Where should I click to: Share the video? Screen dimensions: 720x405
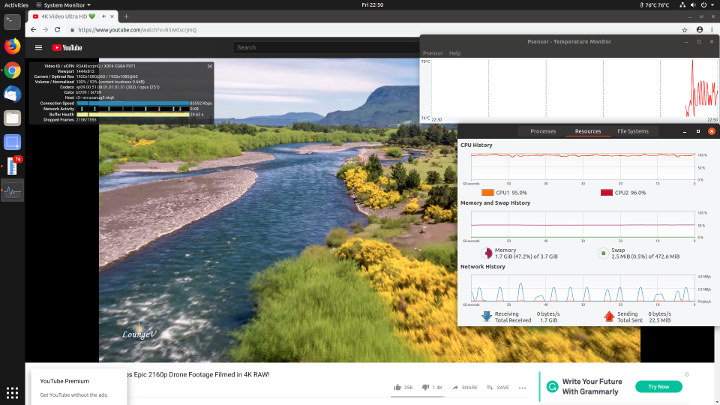(465, 387)
